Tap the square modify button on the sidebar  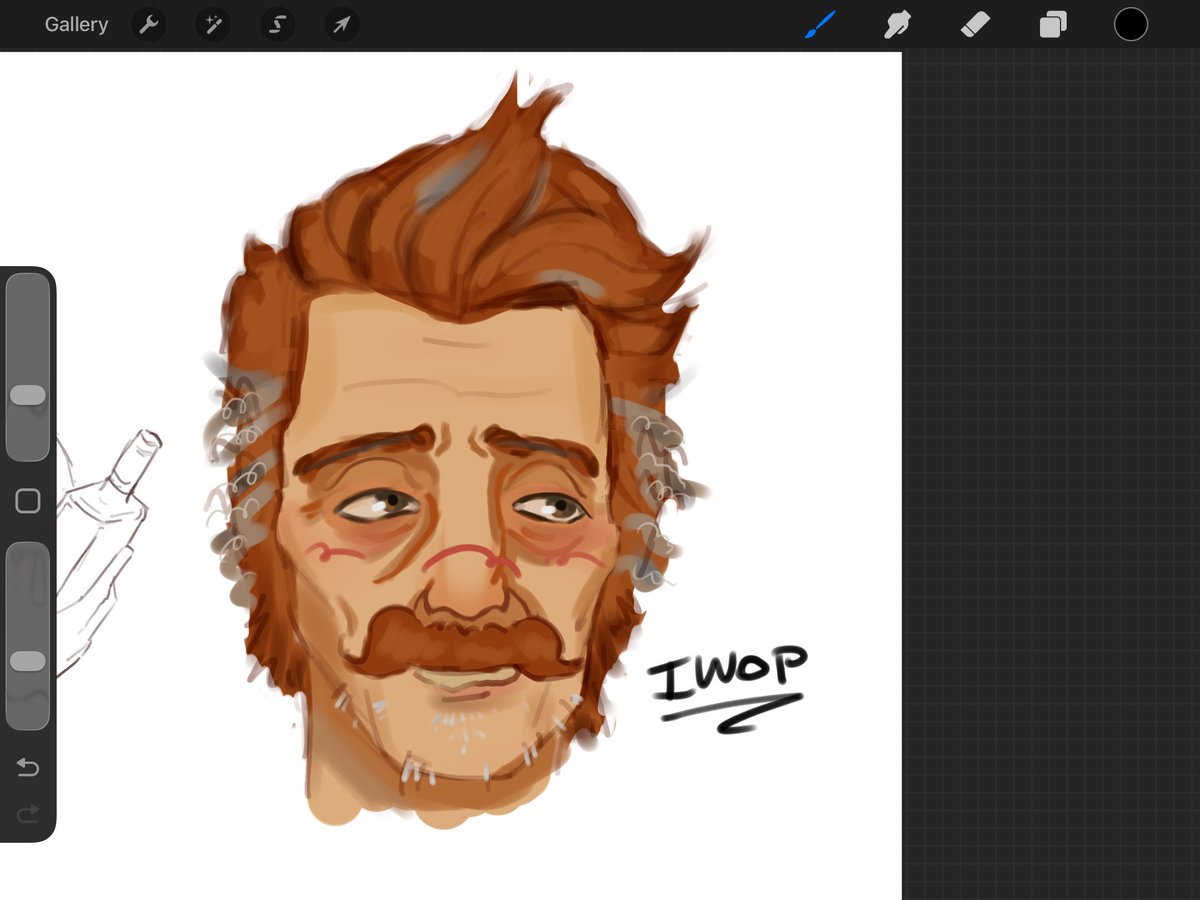(28, 501)
